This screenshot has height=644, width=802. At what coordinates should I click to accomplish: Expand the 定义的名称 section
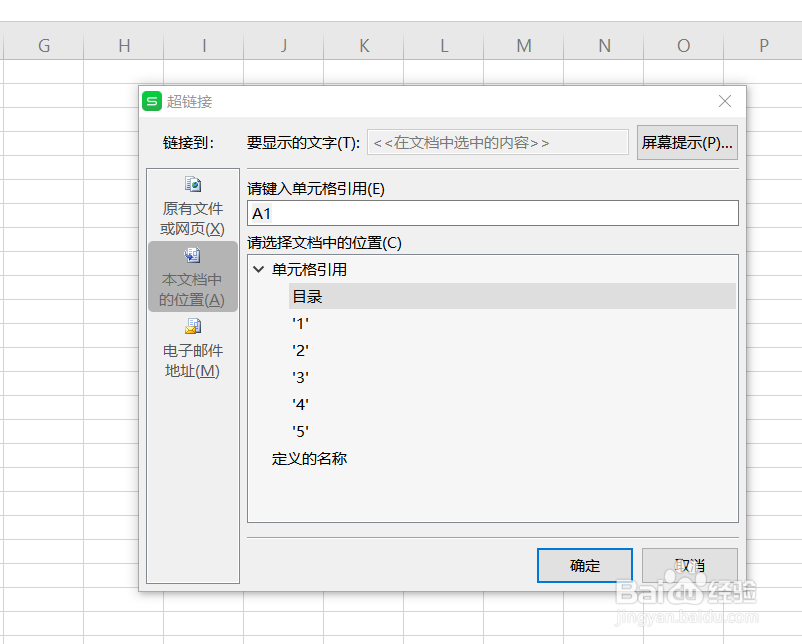point(310,458)
